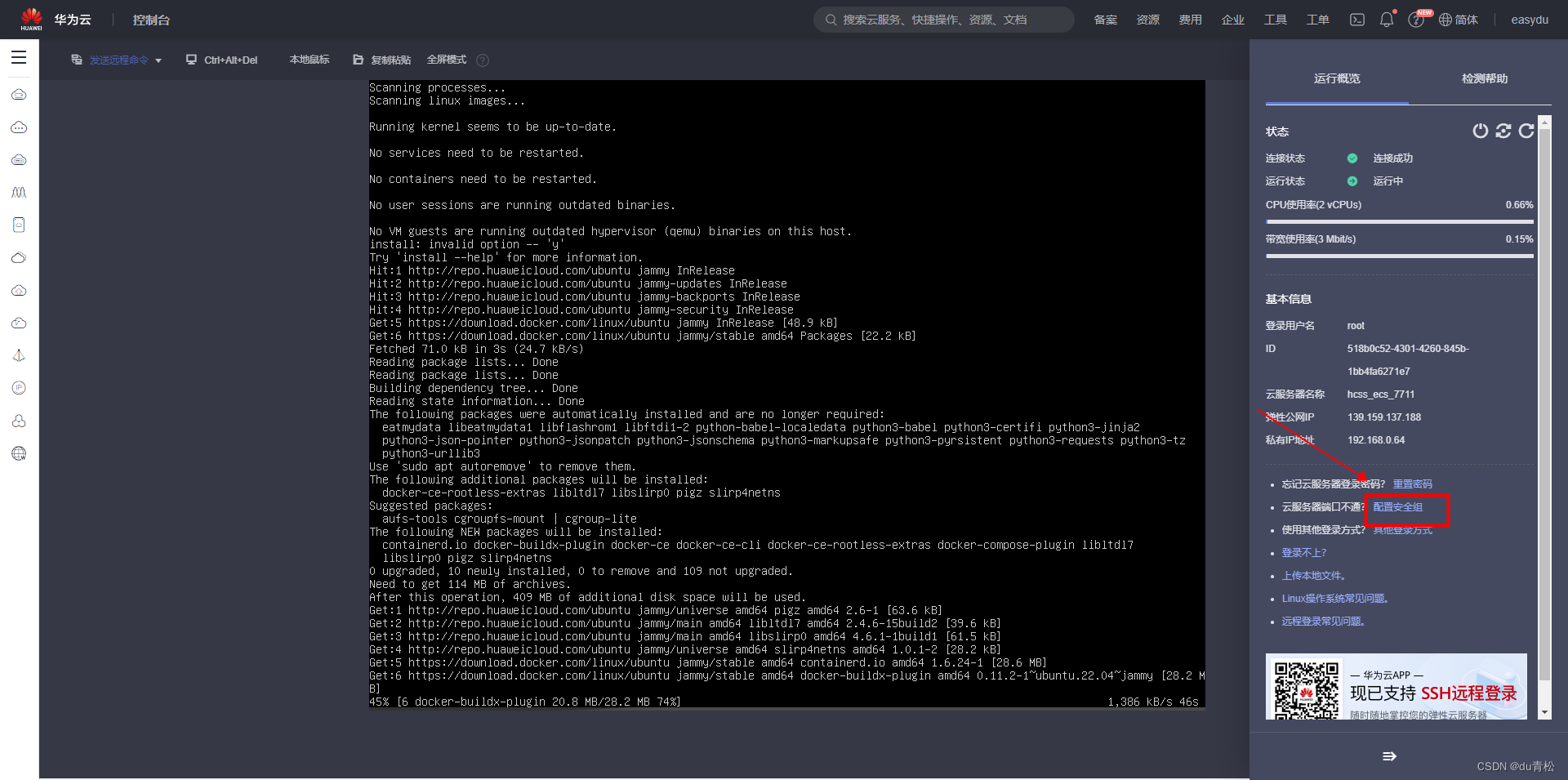
Task: Open the Linux操作系统常见问题 link
Action: coord(1335,599)
